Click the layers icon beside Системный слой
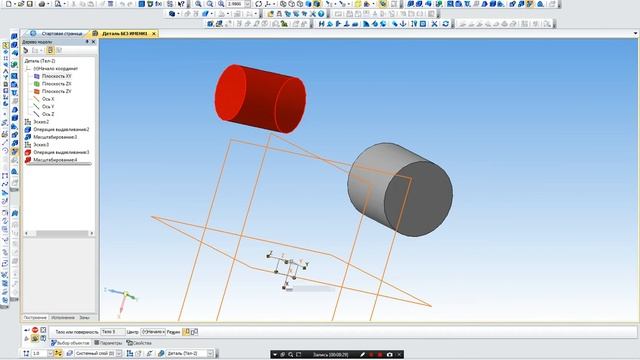Viewport: 640px width, 360px height. (69, 353)
